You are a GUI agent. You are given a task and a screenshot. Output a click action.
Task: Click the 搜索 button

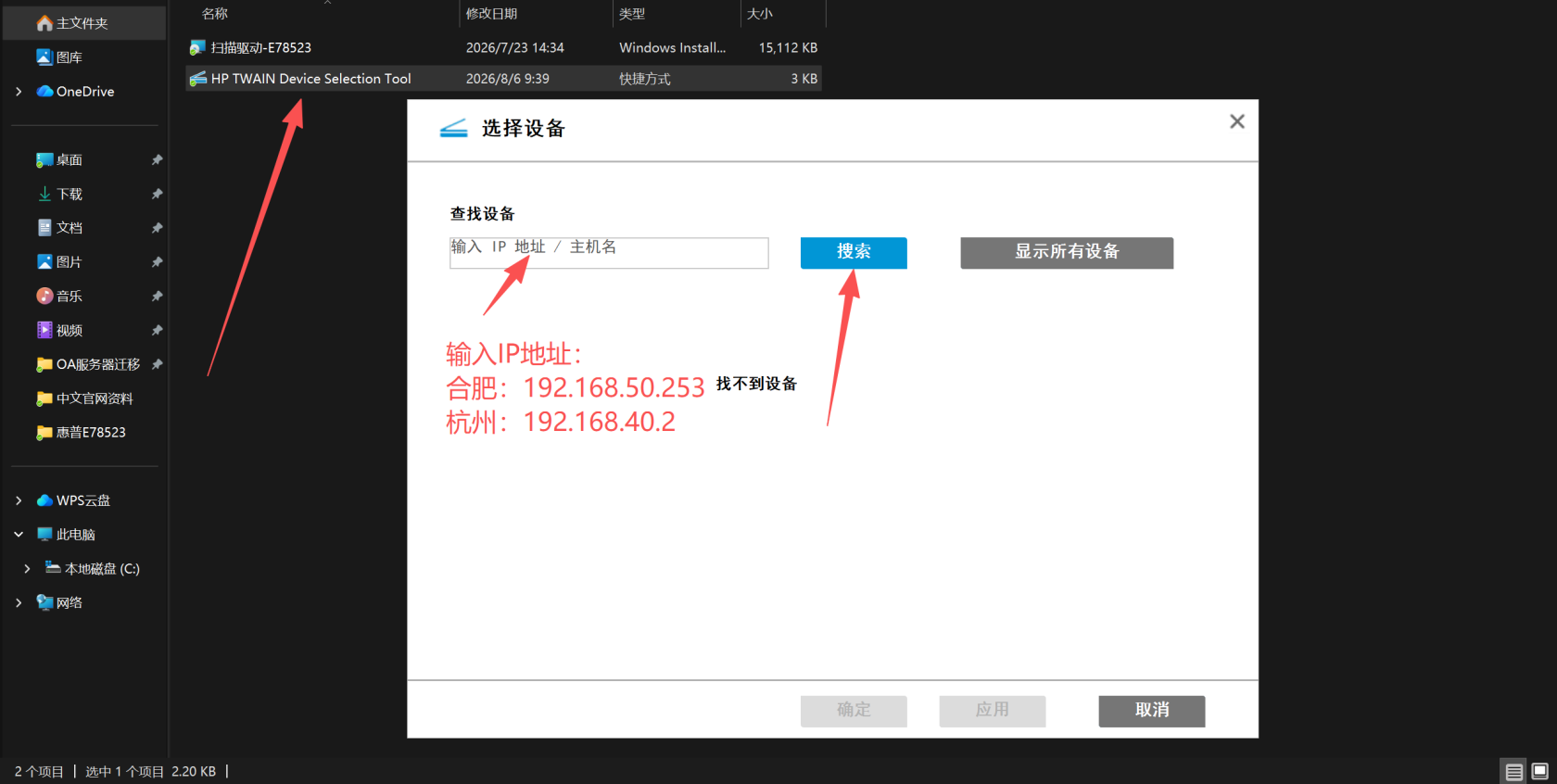854,253
